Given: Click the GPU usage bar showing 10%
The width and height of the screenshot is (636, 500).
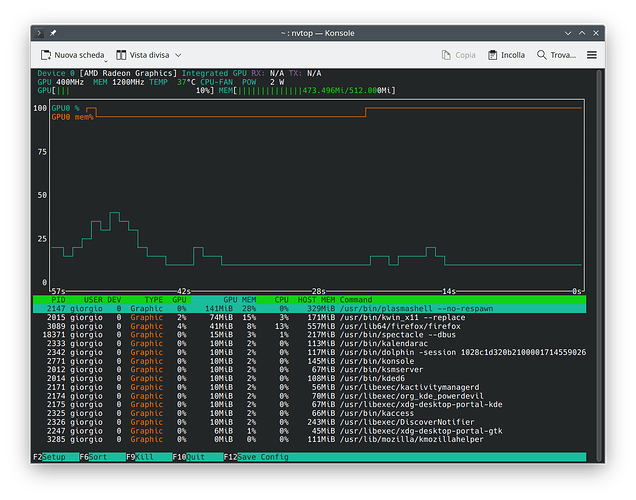Looking at the screenshot, I should 126,90.
